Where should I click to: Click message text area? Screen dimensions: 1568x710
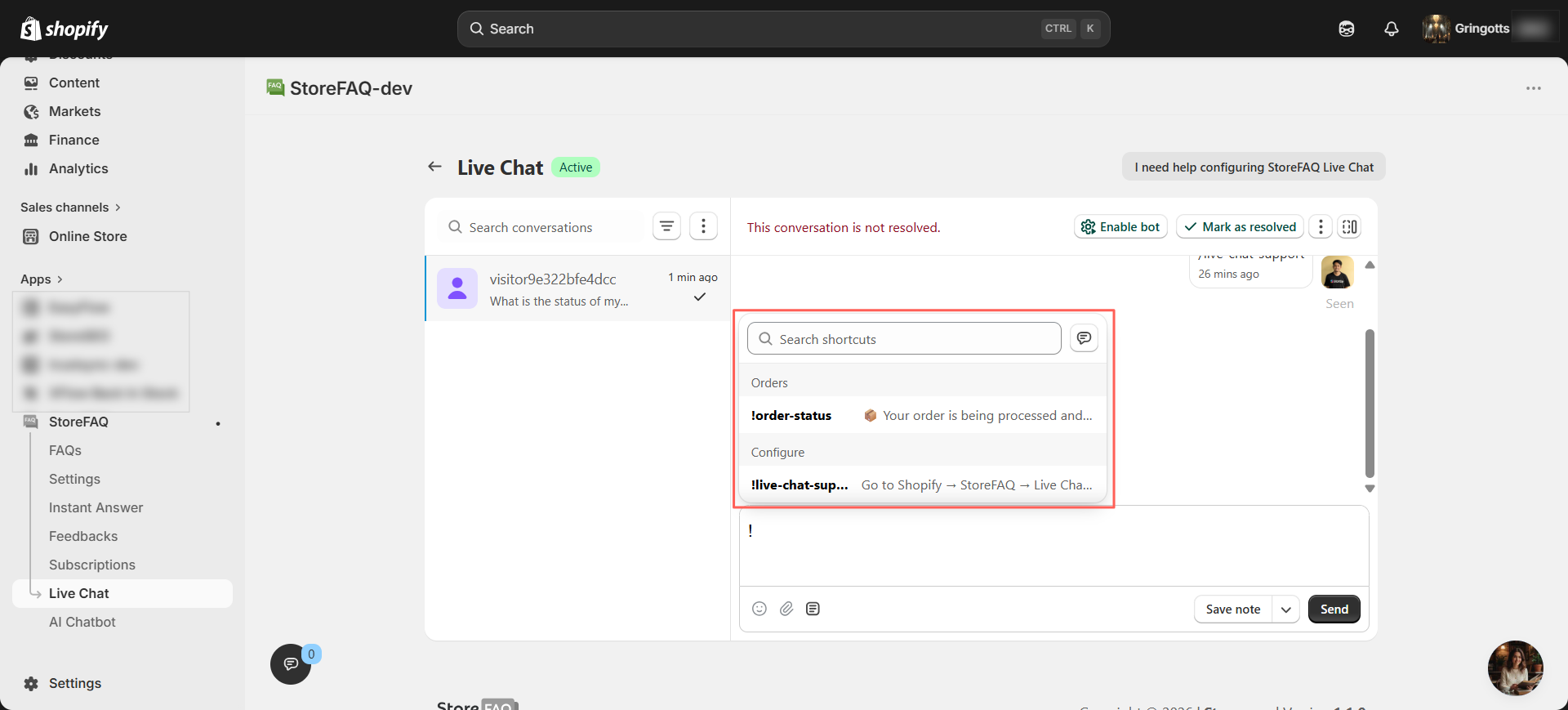pyautogui.click(x=1053, y=546)
